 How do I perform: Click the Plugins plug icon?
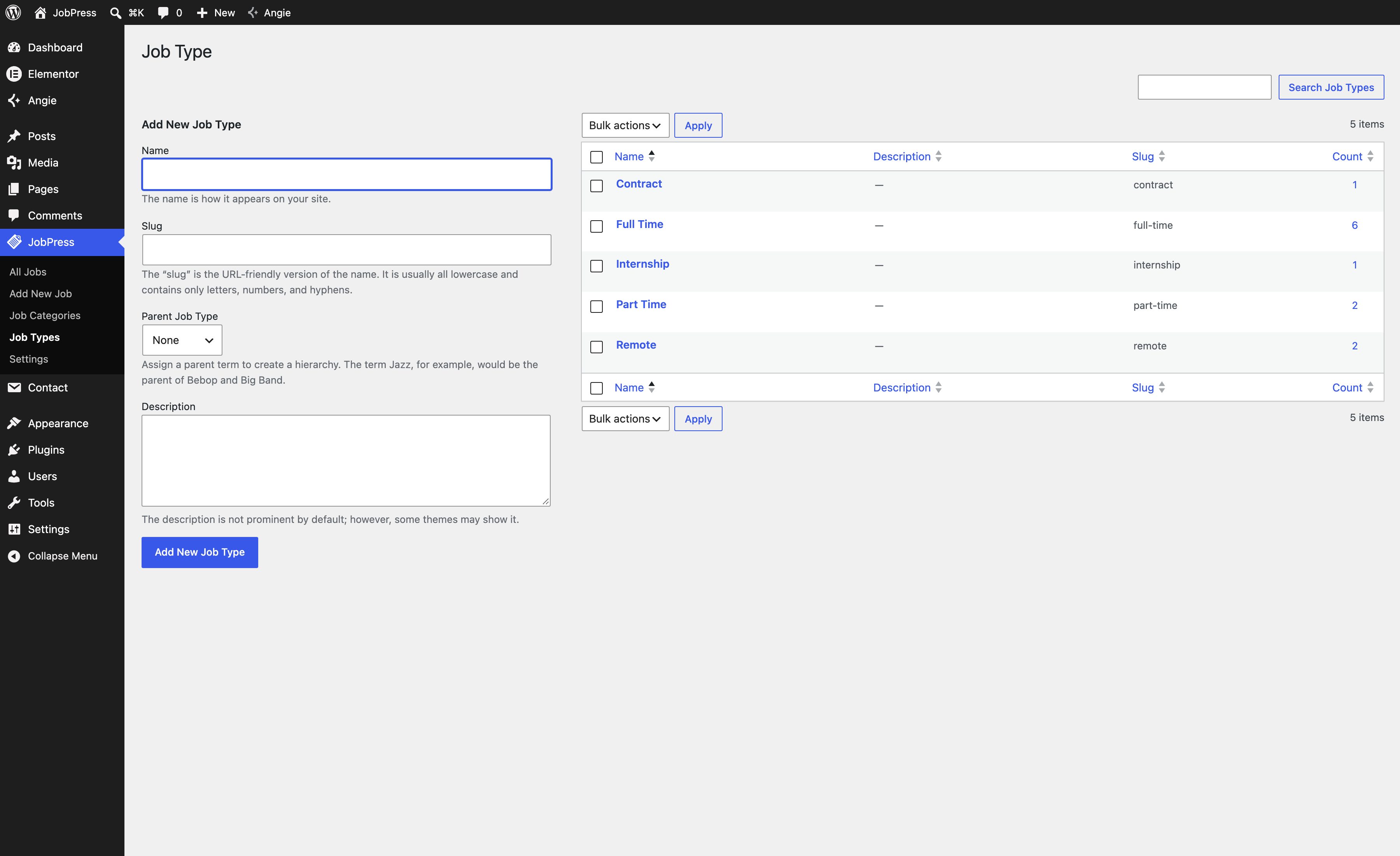pyautogui.click(x=14, y=450)
